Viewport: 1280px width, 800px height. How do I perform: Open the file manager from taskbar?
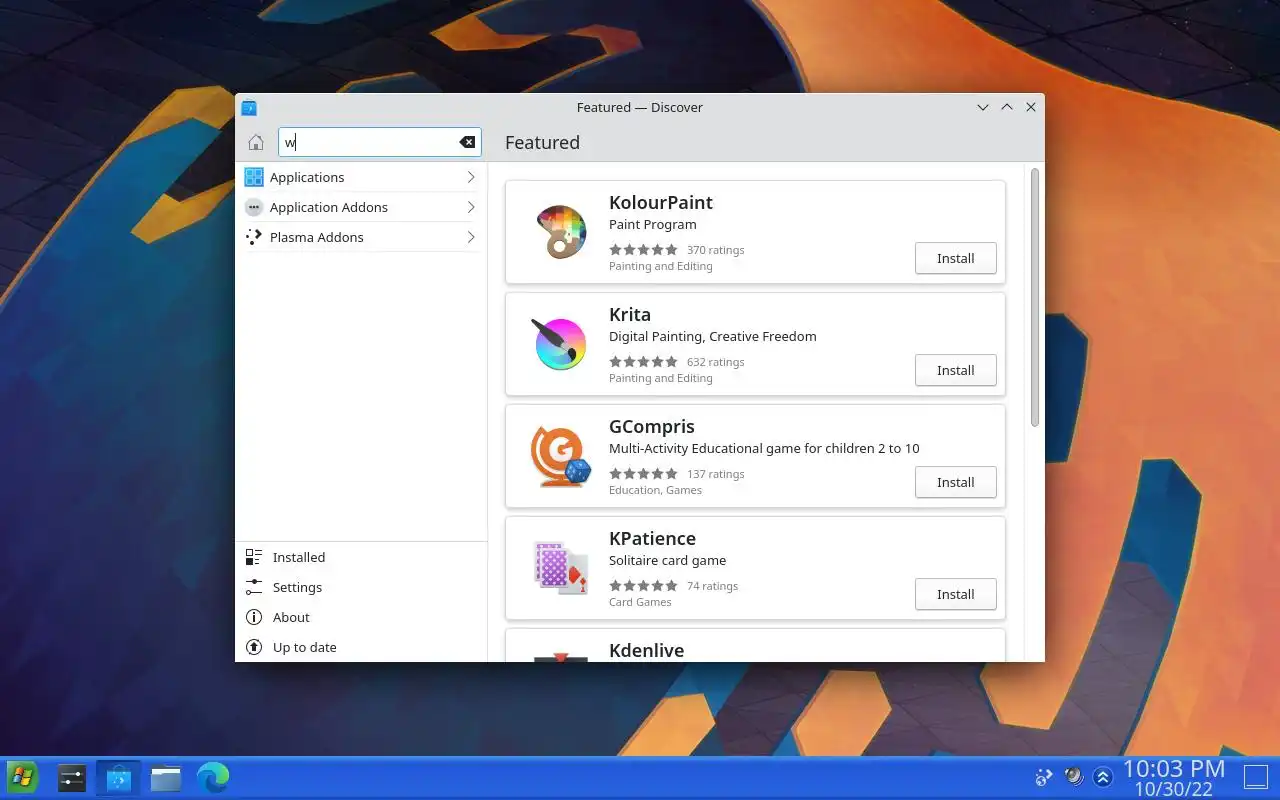point(166,777)
